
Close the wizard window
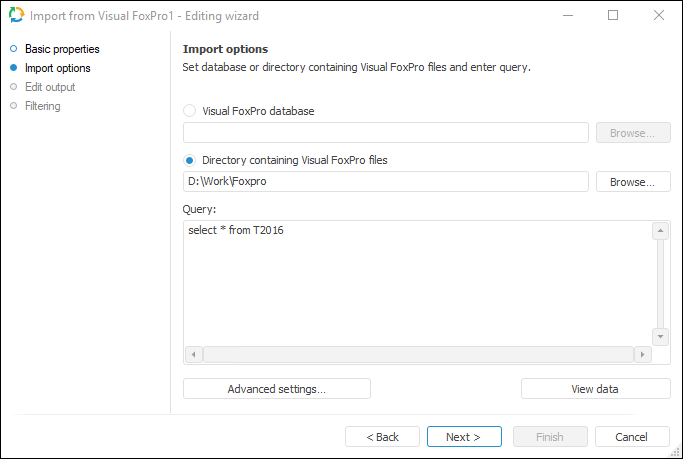click(658, 16)
